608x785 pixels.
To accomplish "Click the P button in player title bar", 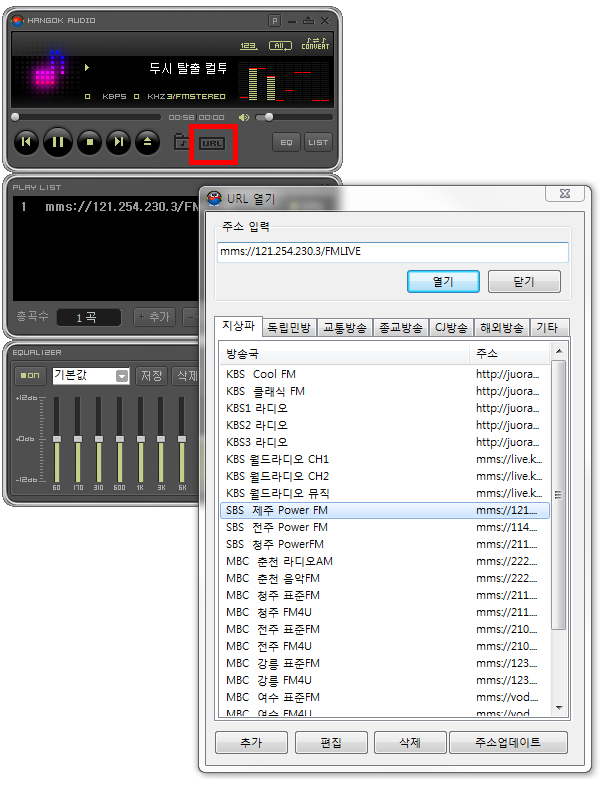I will pos(274,21).
